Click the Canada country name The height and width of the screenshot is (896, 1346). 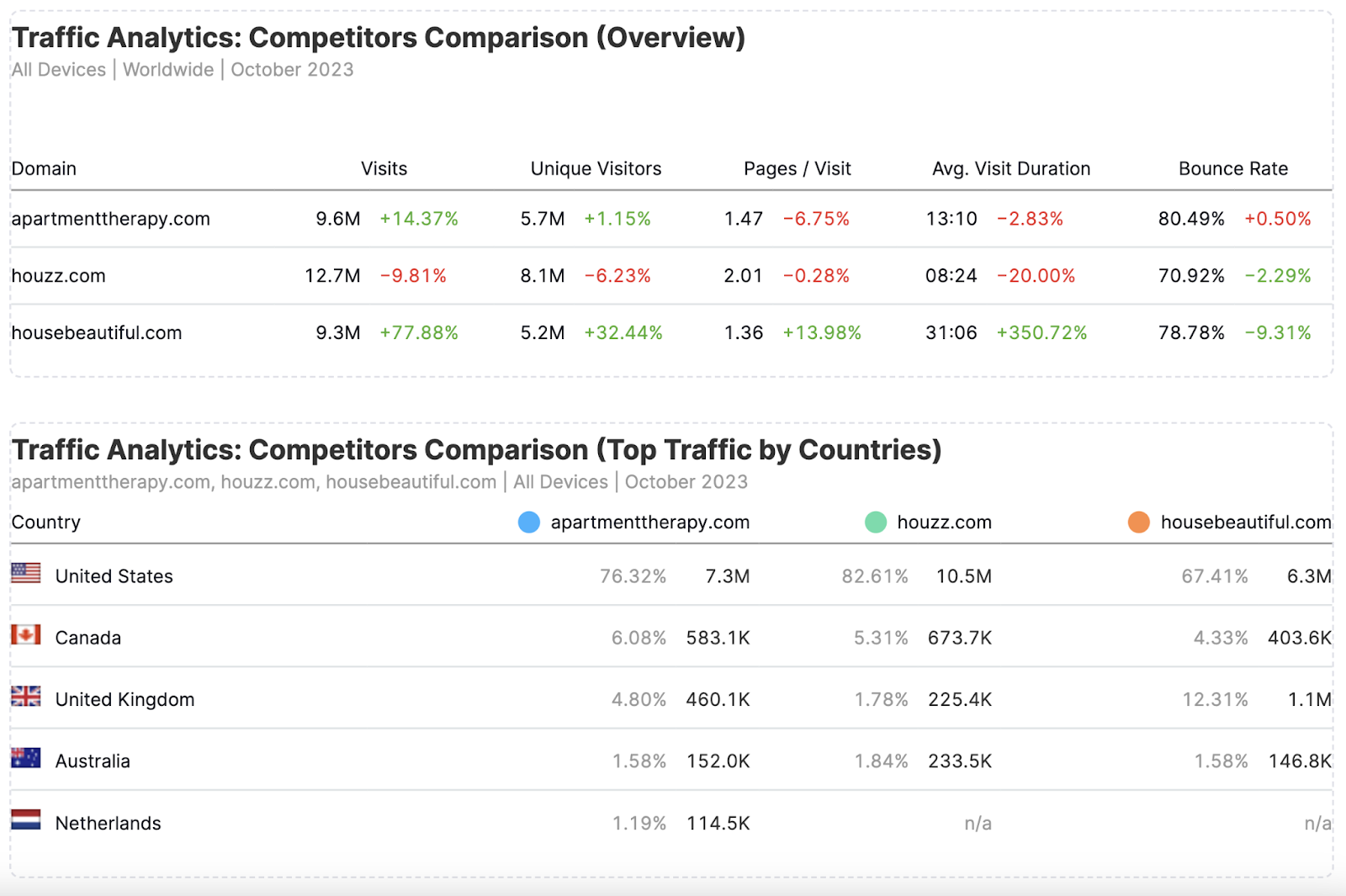(88, 638)
